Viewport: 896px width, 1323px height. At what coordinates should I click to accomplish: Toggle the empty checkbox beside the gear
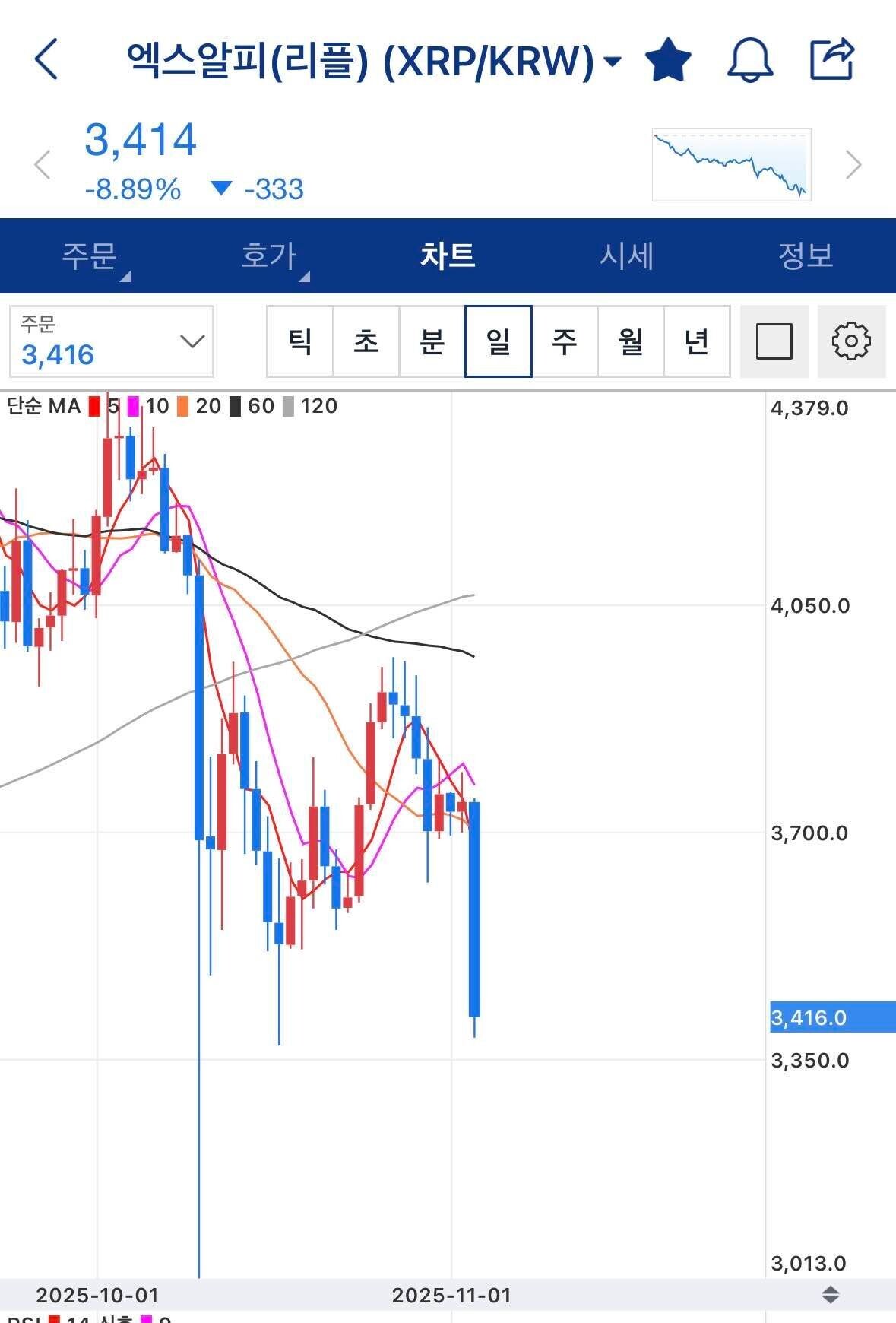pos(775,341)
